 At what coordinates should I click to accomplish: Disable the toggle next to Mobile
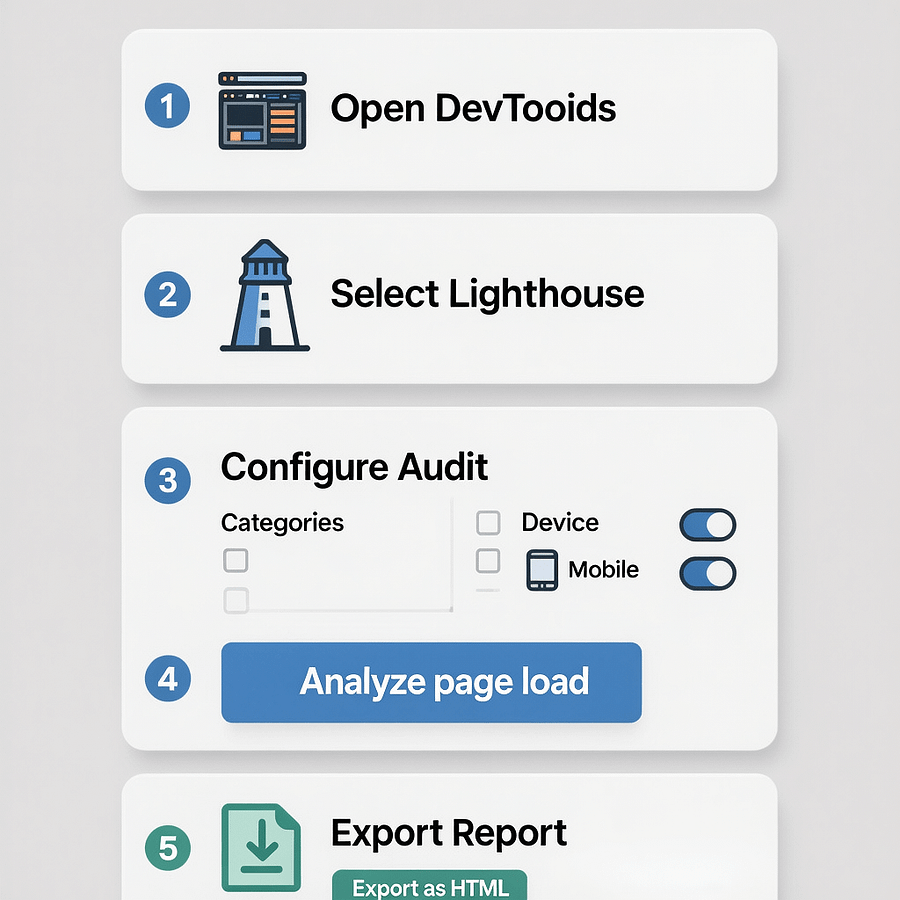point(707,573)
